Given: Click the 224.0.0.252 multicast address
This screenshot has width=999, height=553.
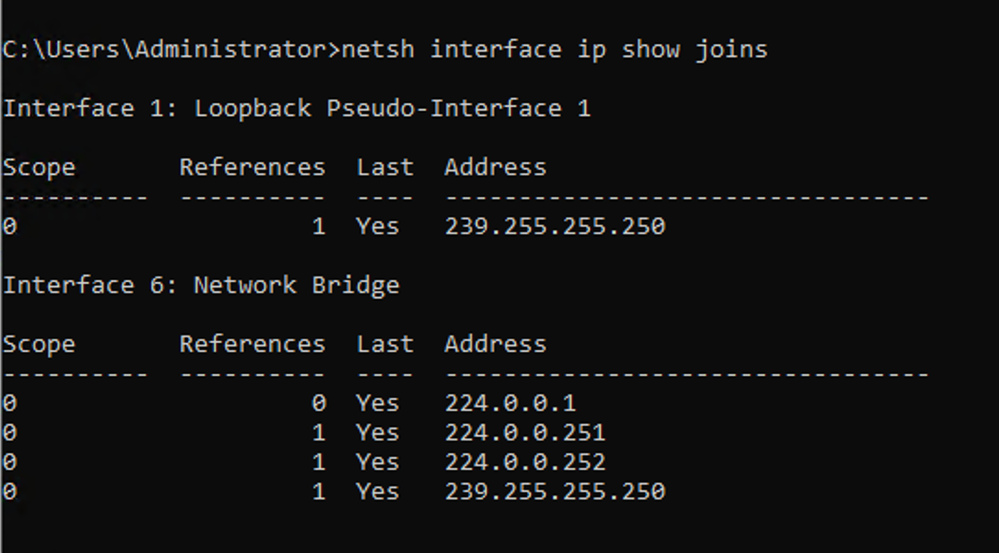Looking at the screenshot, I should pos(525,462).
